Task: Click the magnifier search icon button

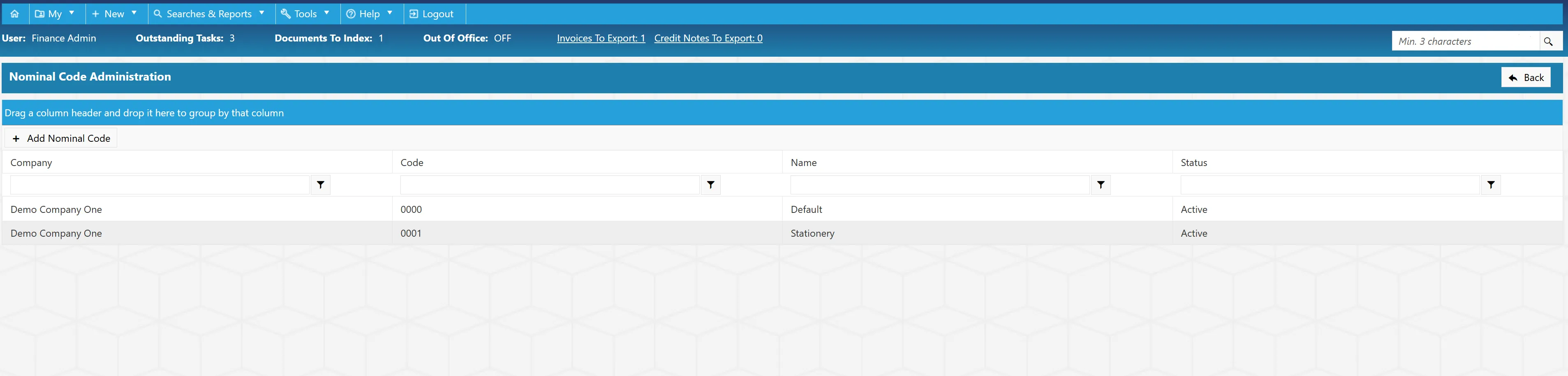Action: 1549,42
